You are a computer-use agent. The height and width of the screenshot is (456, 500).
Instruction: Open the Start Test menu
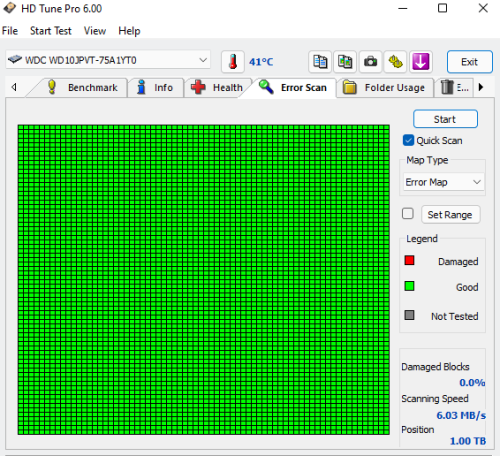[x=51, y=31]
